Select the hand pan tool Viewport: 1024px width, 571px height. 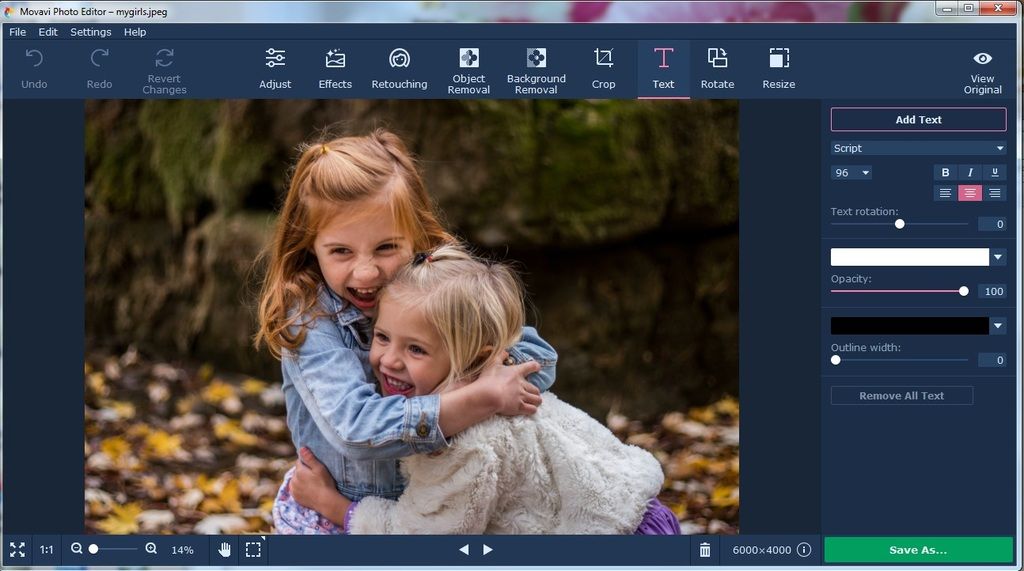coord(225,549)
